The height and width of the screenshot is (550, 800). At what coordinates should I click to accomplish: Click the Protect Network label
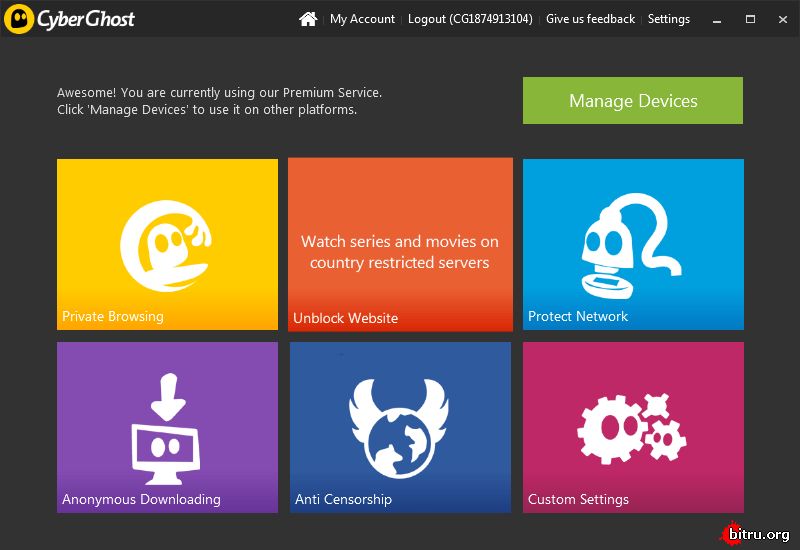(578, 316)
